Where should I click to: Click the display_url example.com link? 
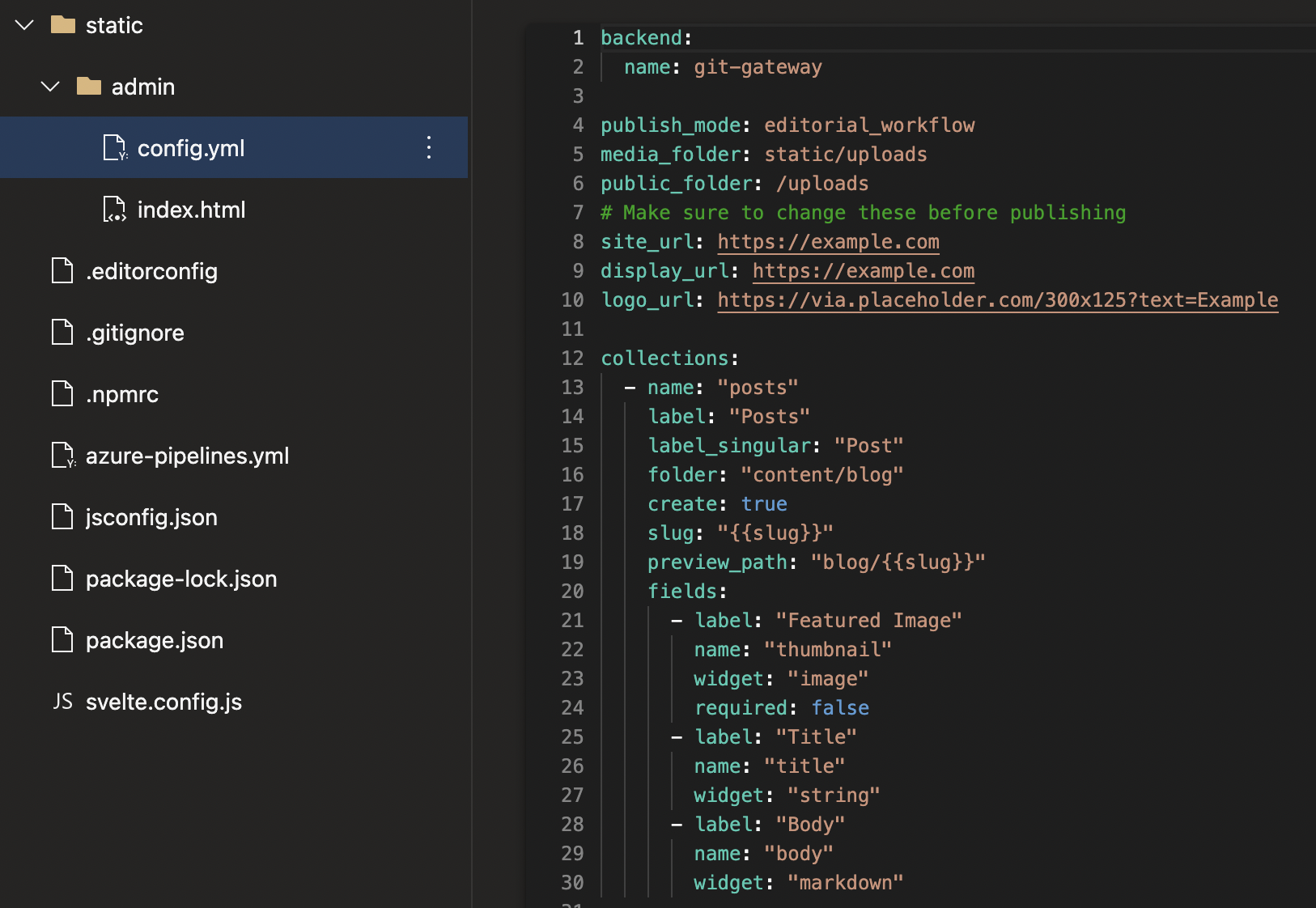coord(863,271)
